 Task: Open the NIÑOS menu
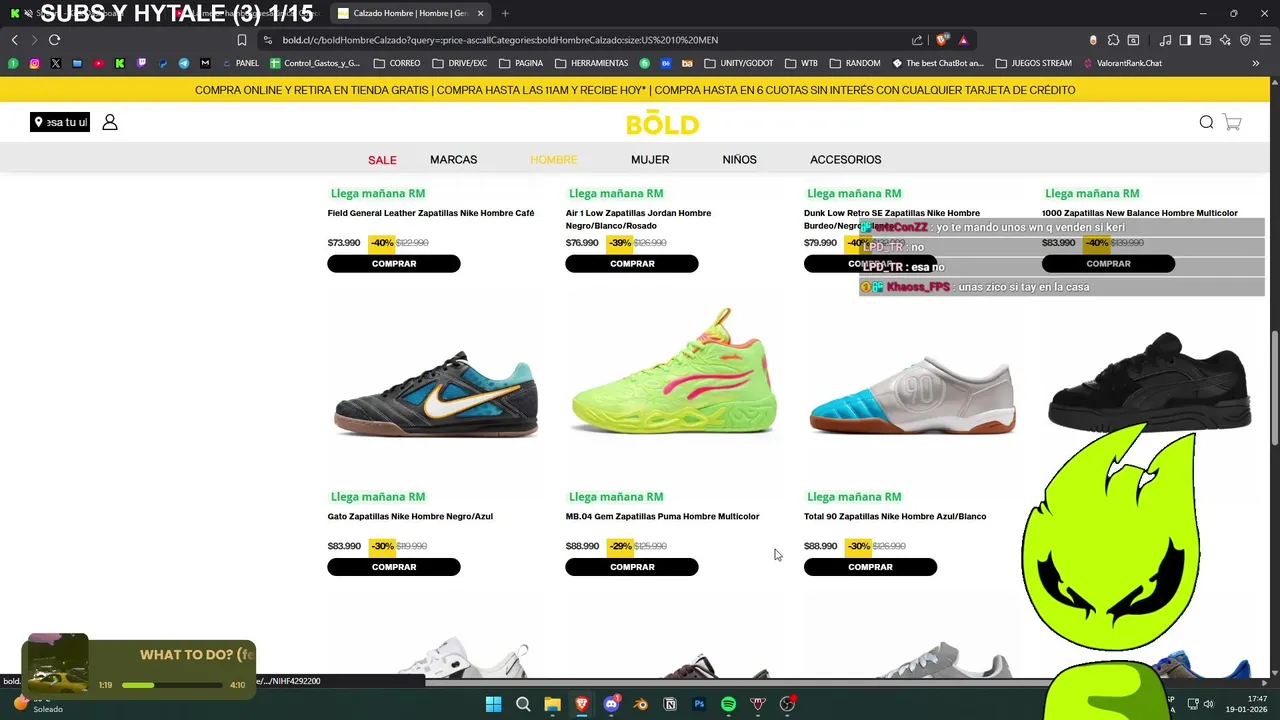point(739,160)
